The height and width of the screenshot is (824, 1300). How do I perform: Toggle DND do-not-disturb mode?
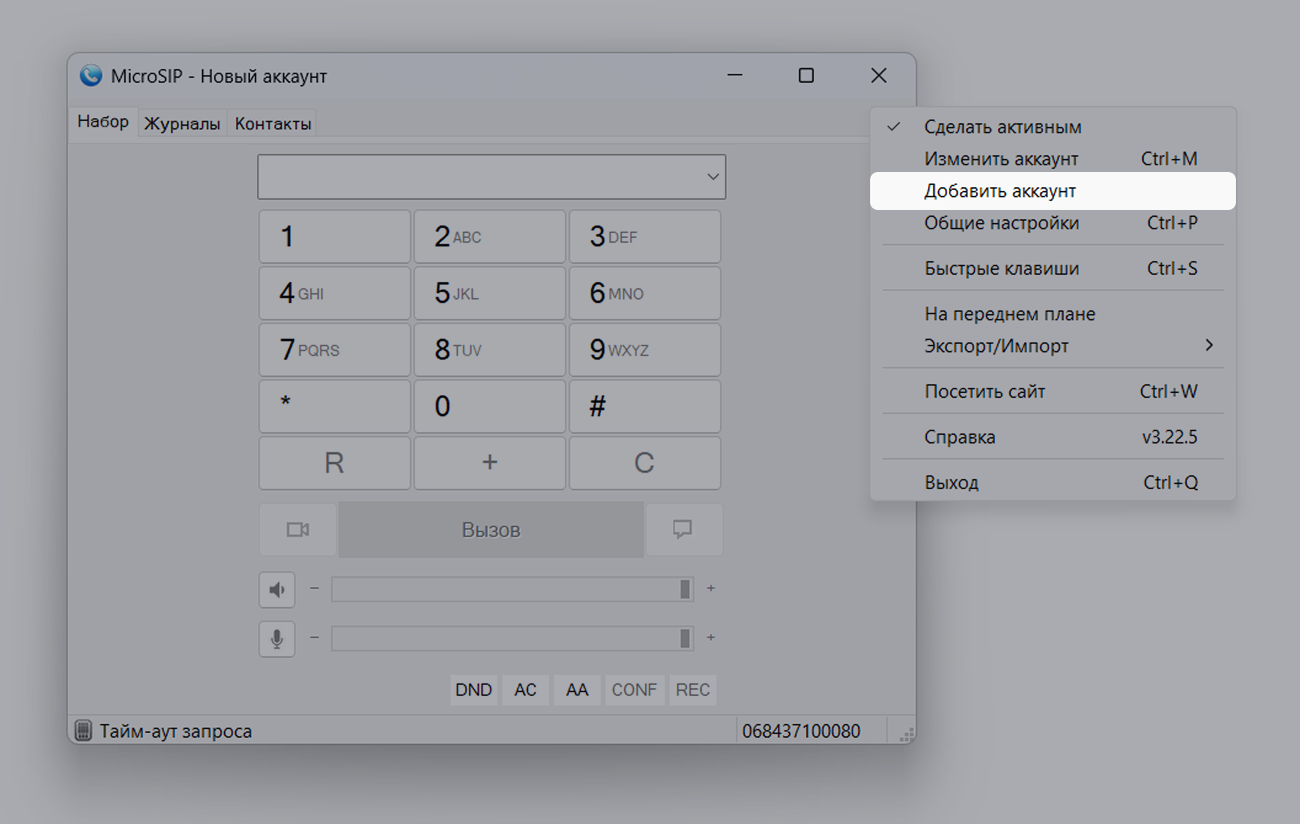(x=474, y=690)
